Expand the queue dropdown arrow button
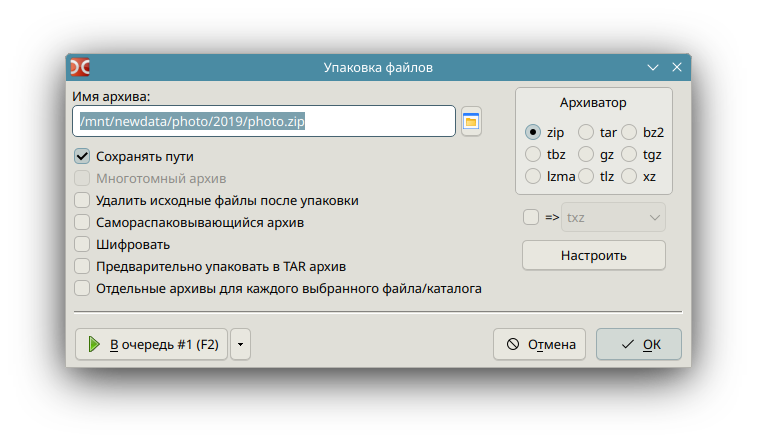 tap(240, 344)
